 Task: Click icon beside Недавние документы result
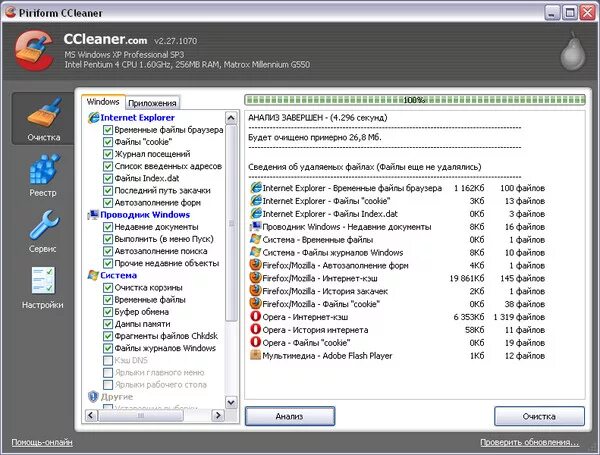tap(255, 226)
